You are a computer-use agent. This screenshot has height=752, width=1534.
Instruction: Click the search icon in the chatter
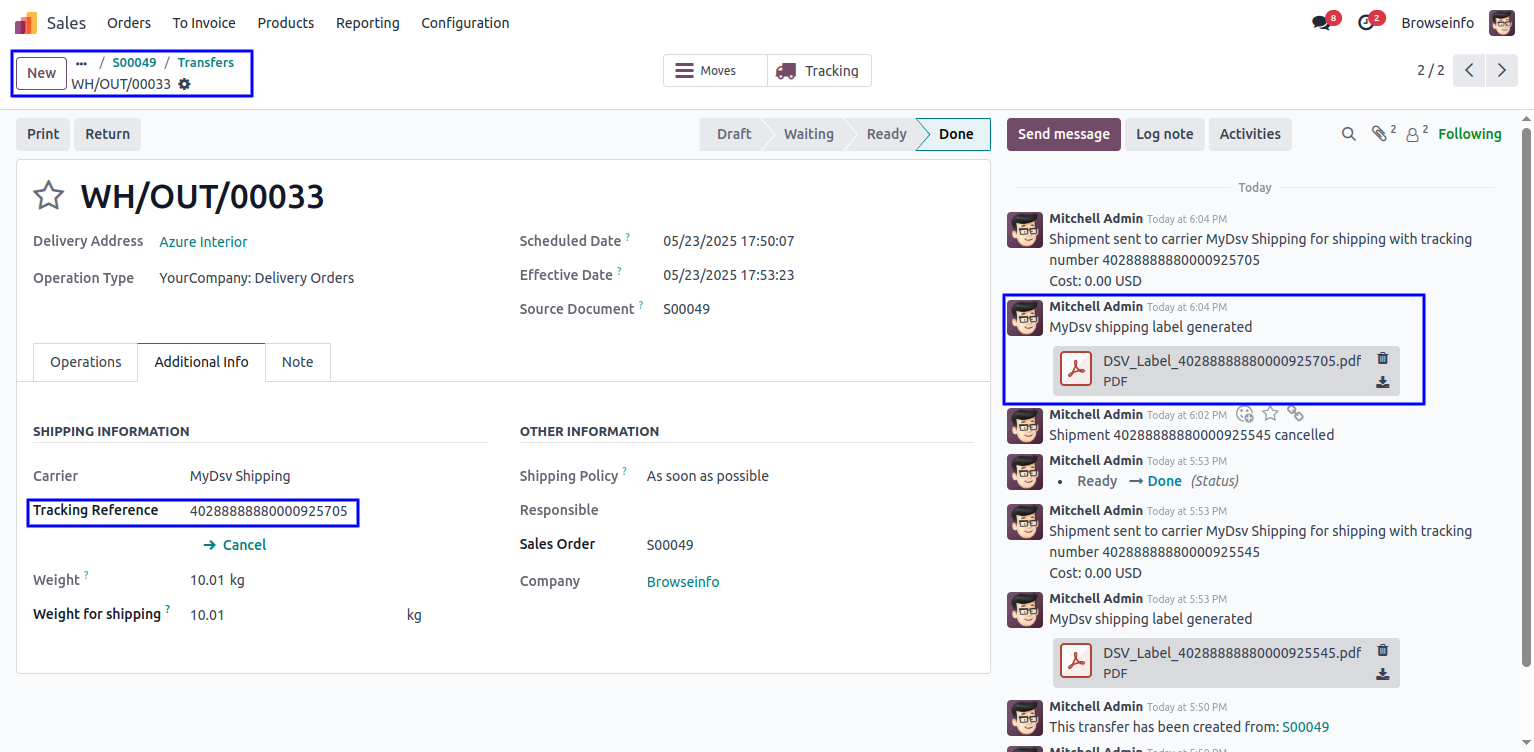point(1348,134)
